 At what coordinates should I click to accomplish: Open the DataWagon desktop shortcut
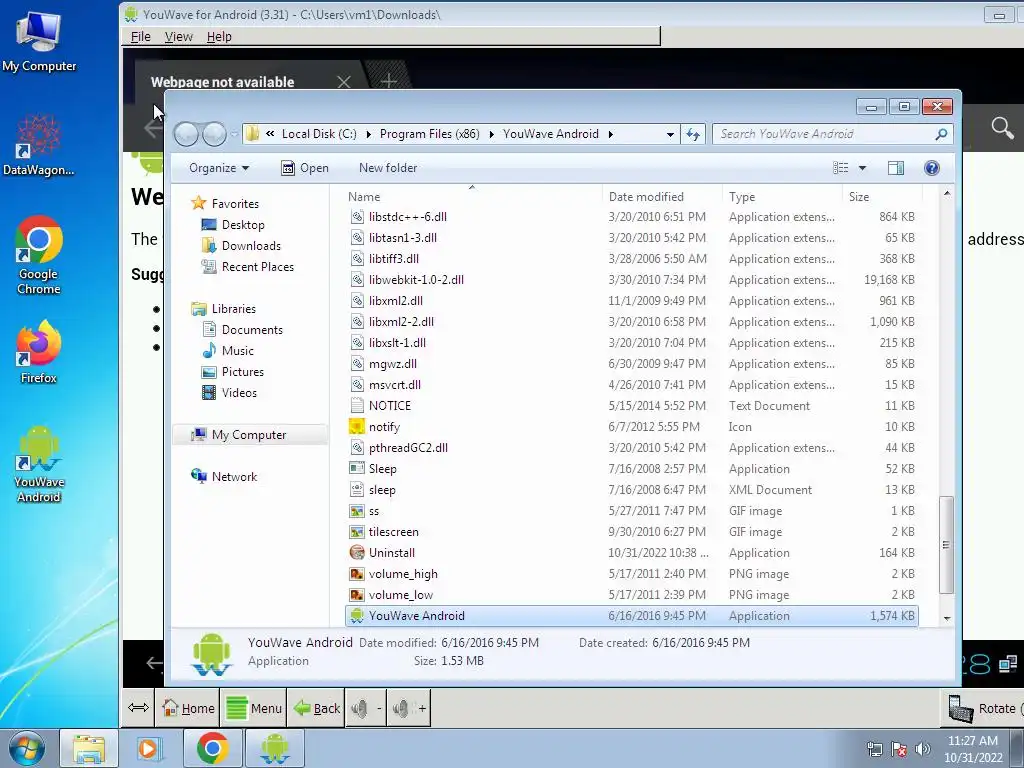pos(39,145)
